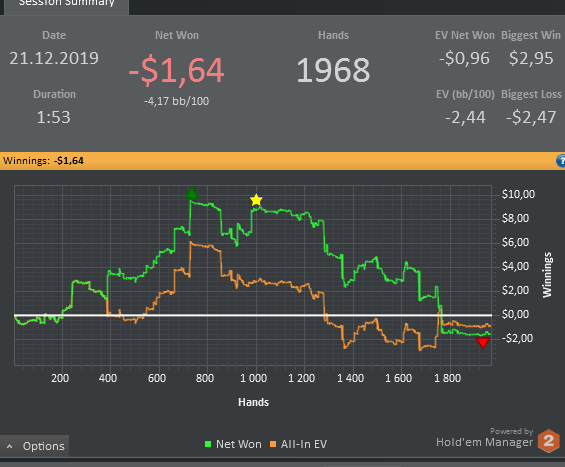Click the $0,00 axis label
The image size is (565, 467).
[x=515, y=314]
